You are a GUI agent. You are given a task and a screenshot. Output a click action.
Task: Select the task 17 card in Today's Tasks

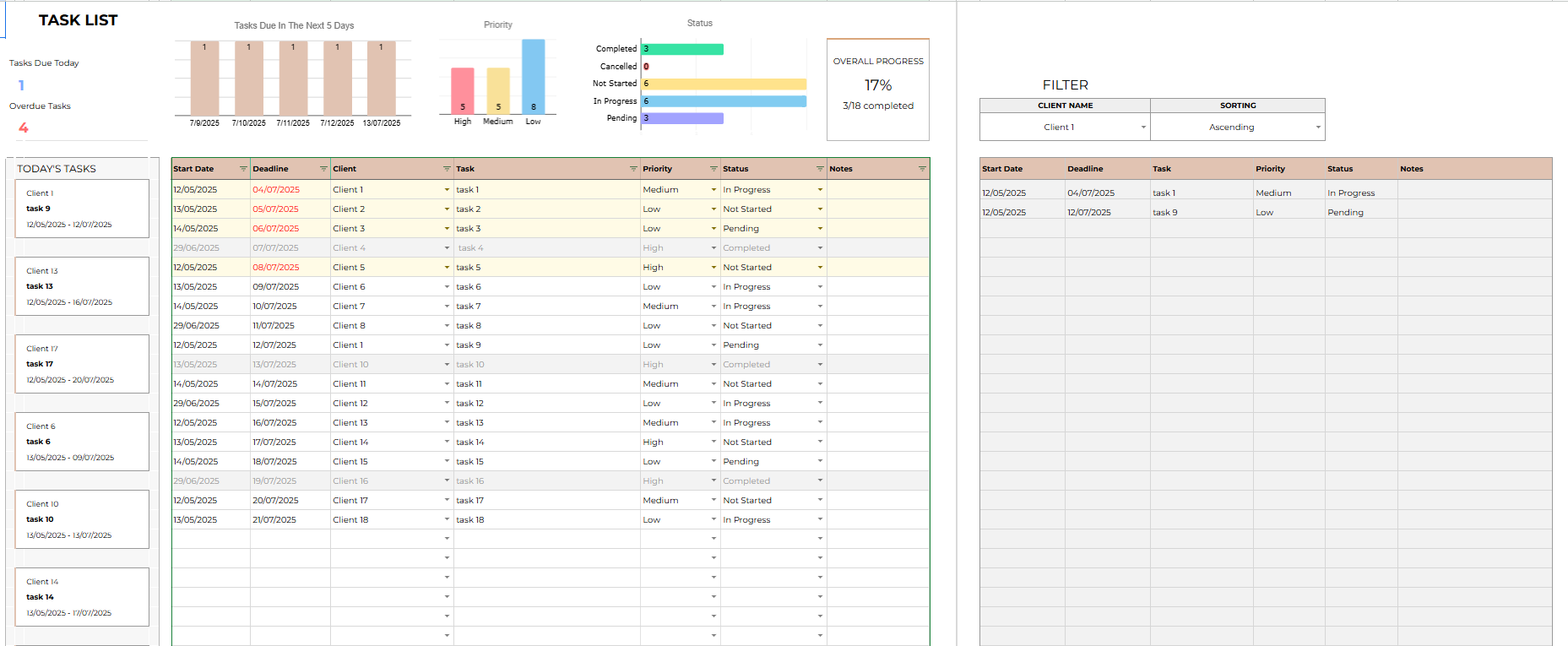click(x=82, y=364)
